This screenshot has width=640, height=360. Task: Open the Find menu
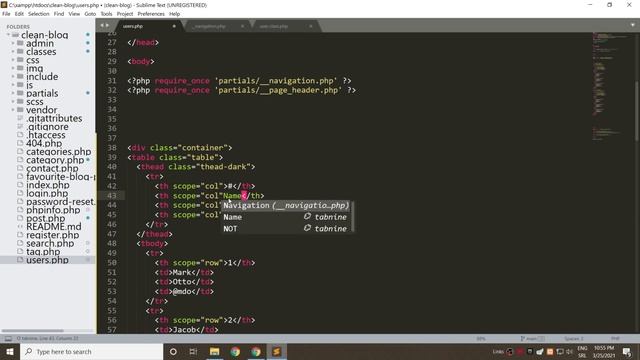59,14
